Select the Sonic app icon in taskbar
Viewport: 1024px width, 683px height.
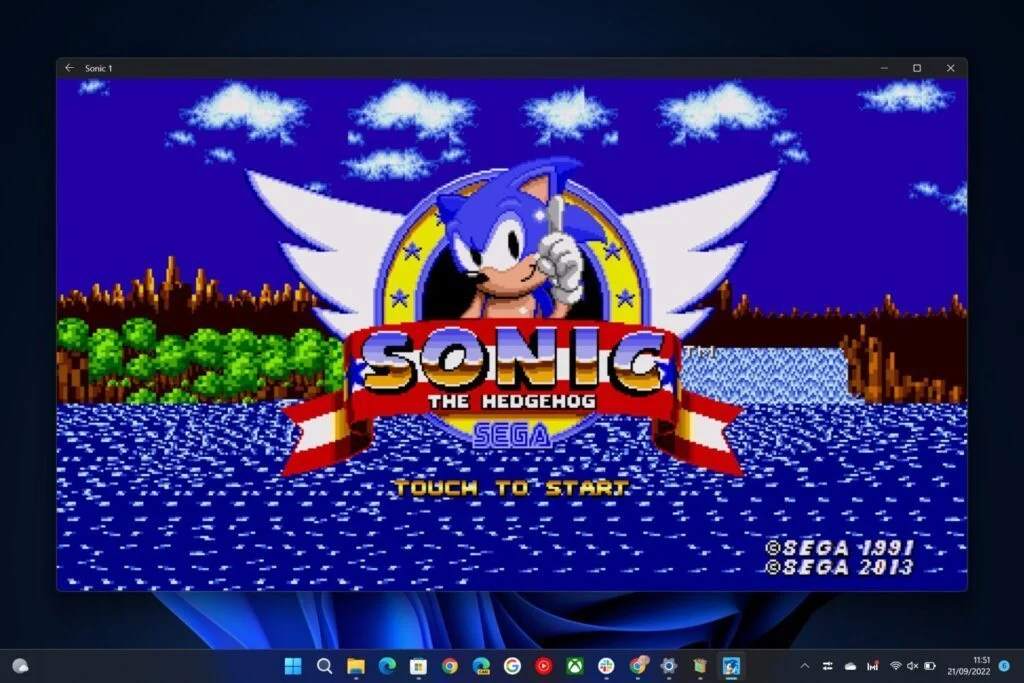tap(731, 666)
